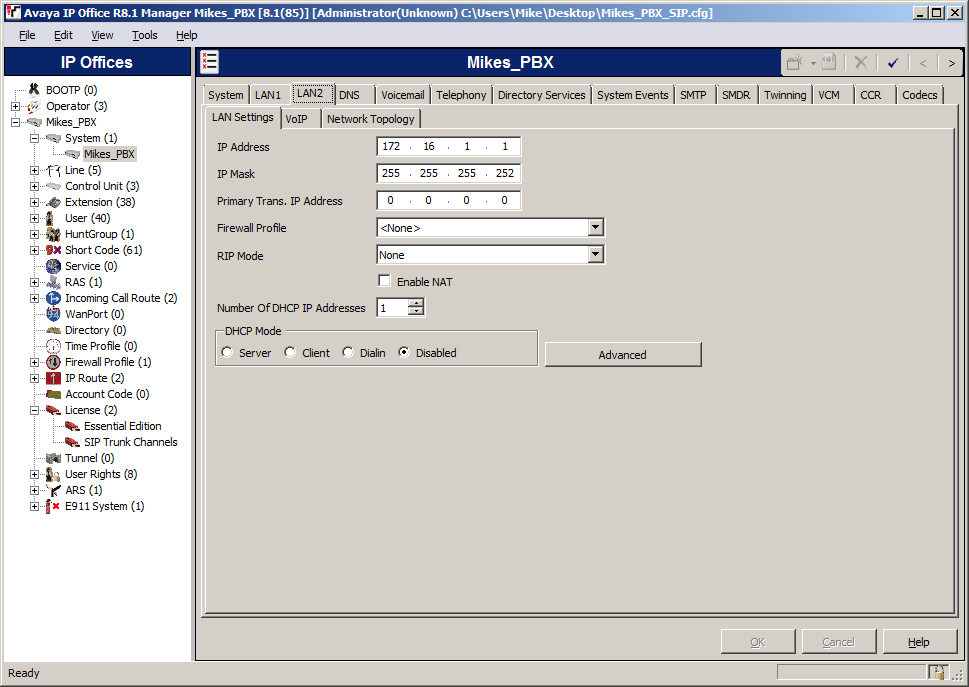Collapse the Mikes_PBX root node
969x687 pixels.
pos(15,122)
